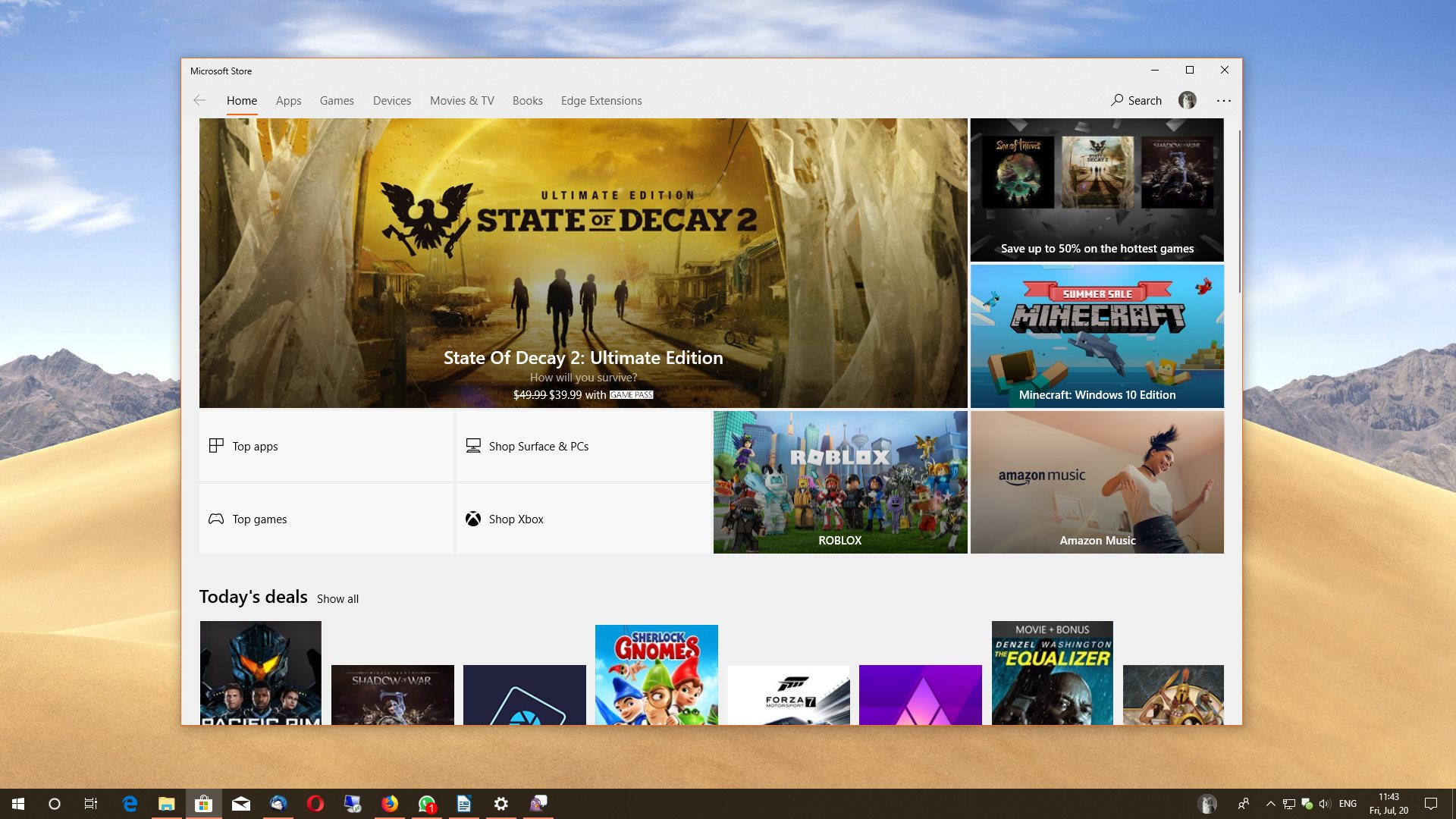The height and width of the screenshot is (819, 1456).
Task: Open the volume control in system tray
Action: click(x=1325, y=804)
